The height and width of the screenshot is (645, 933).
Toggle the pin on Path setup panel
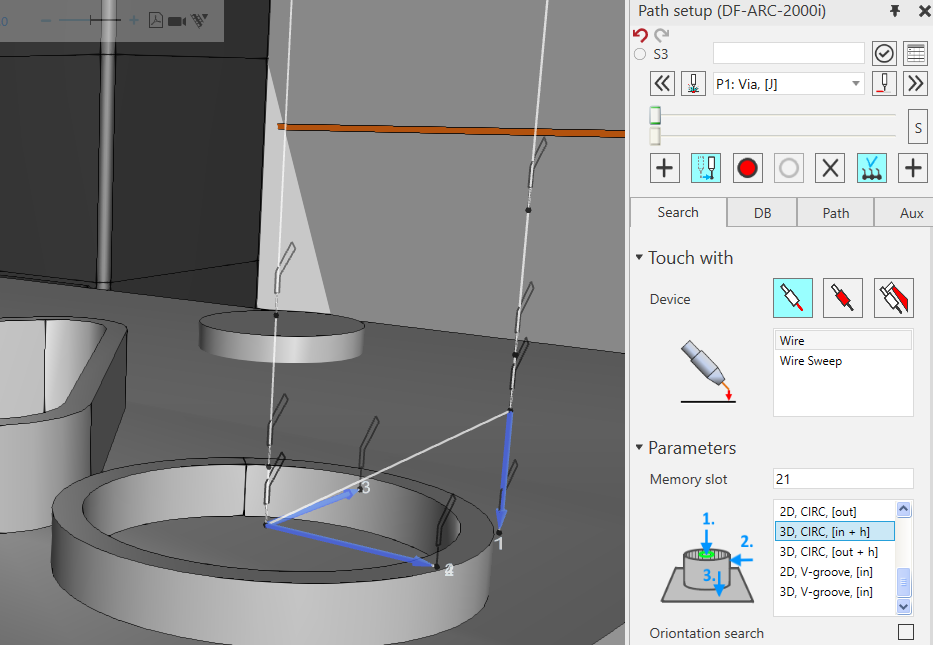[894, 11]
